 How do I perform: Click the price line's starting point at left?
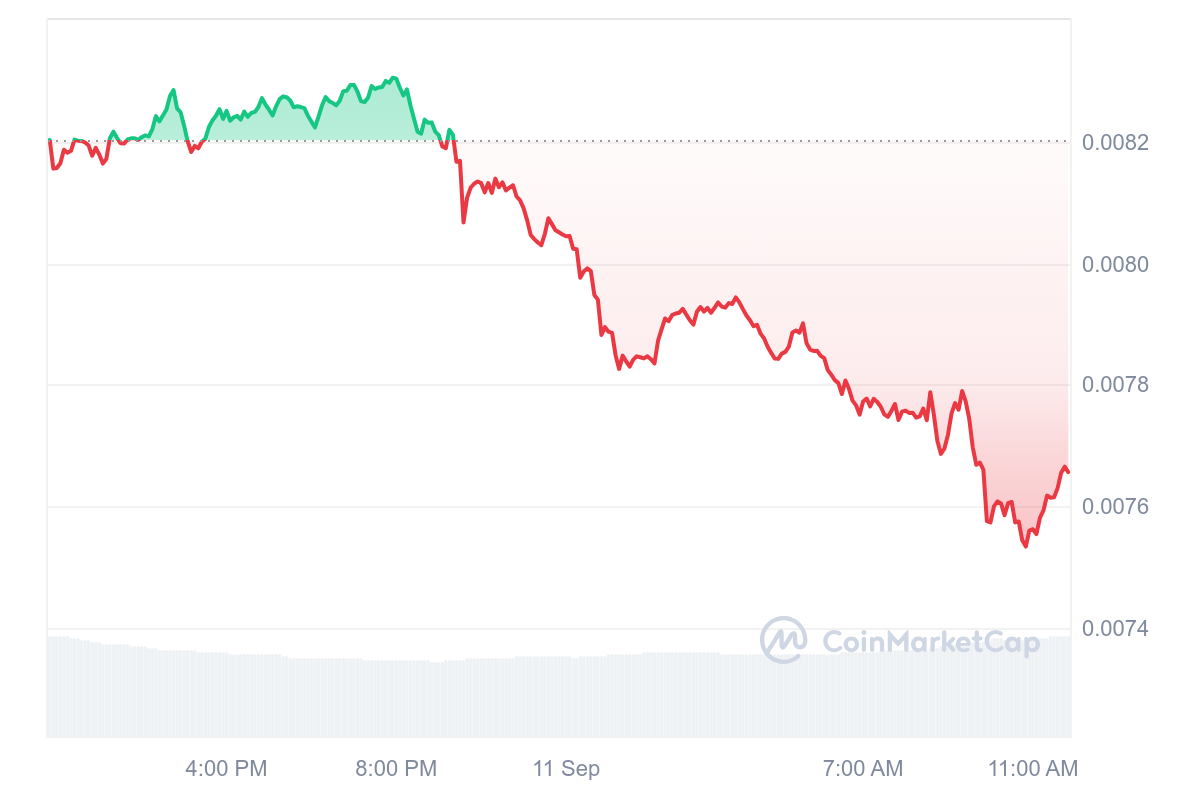[49, 140]
